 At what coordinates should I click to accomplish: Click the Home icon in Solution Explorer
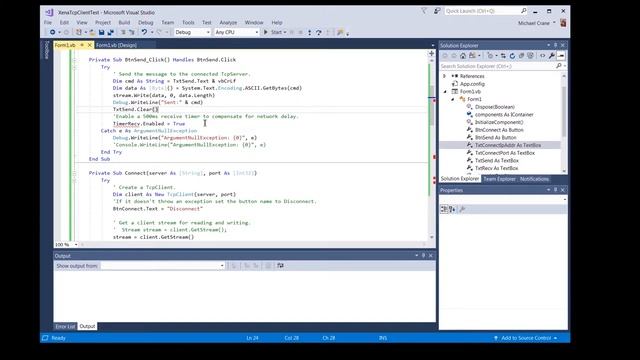pos(463,56)
